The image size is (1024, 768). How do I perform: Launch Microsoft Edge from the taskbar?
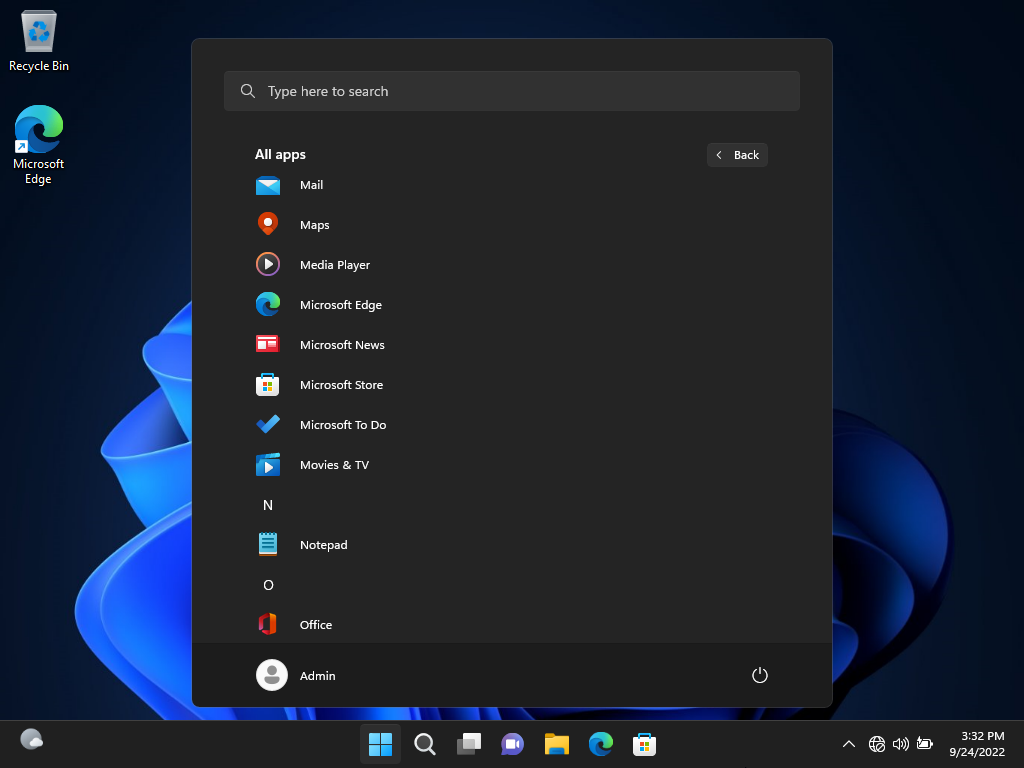(x=601, y=744)
